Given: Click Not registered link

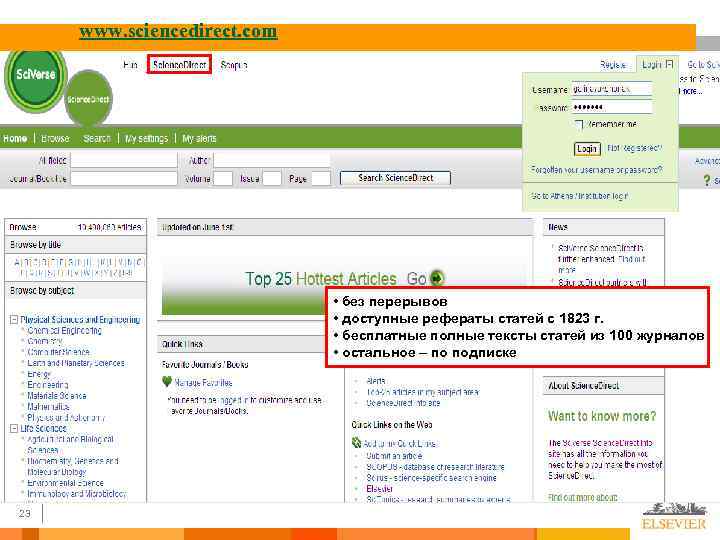Looking at the screenshot, I should coord(635,148).
